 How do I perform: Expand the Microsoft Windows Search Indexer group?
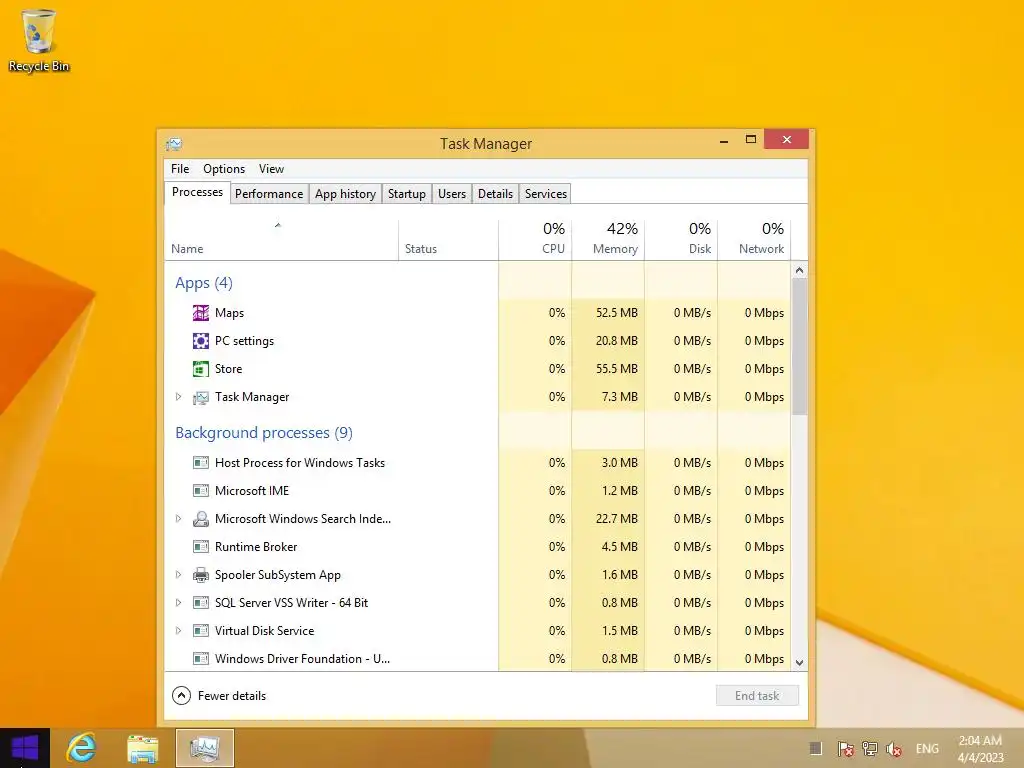coord(178,519)
